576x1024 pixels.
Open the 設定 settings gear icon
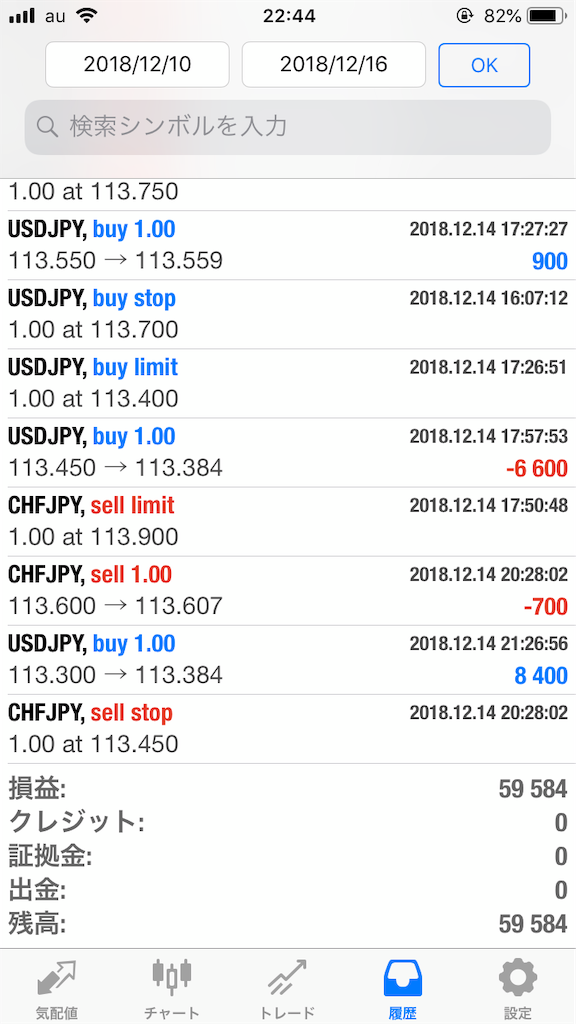(518, 978)
